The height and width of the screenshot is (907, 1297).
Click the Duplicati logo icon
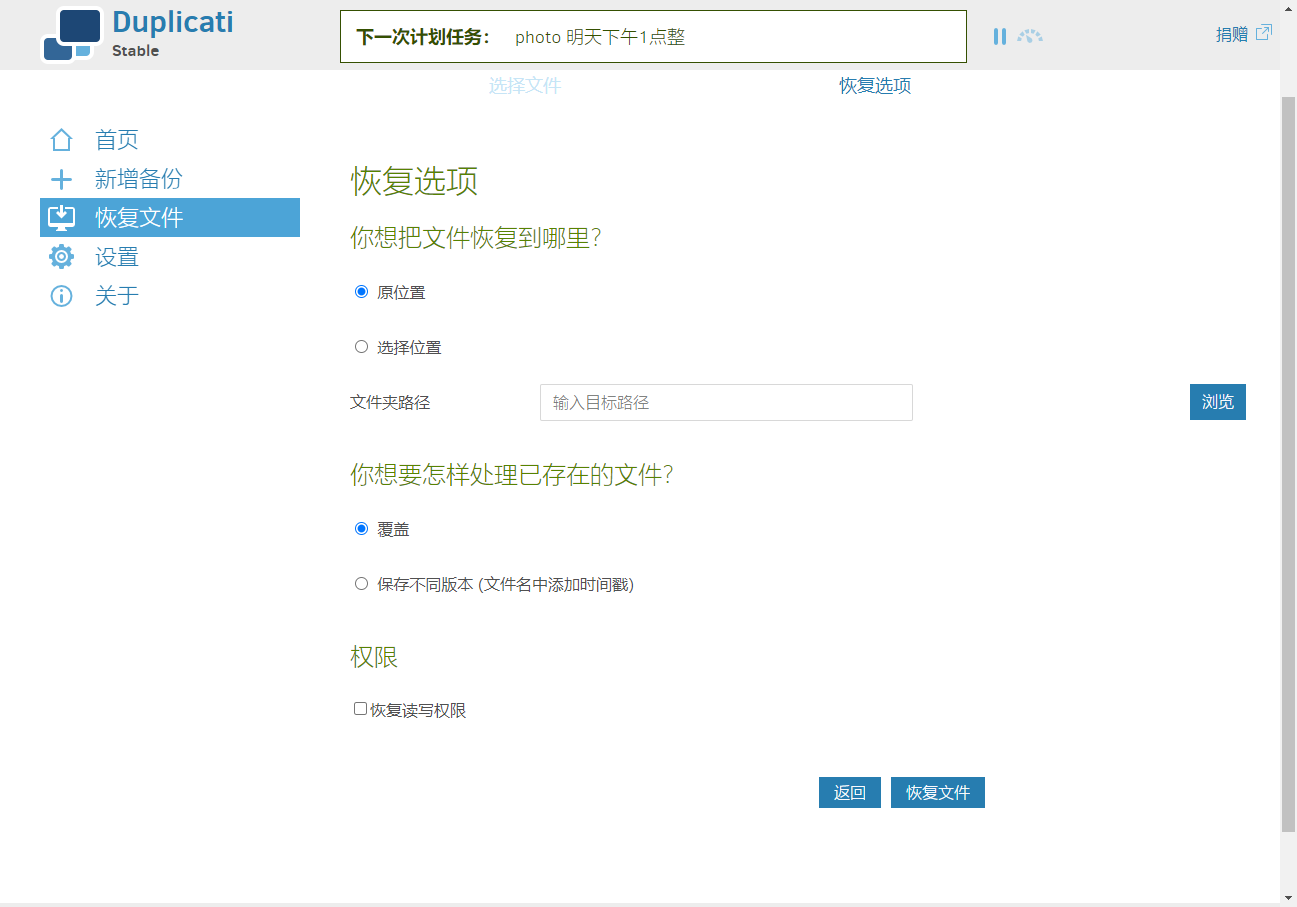pos(72,35)
